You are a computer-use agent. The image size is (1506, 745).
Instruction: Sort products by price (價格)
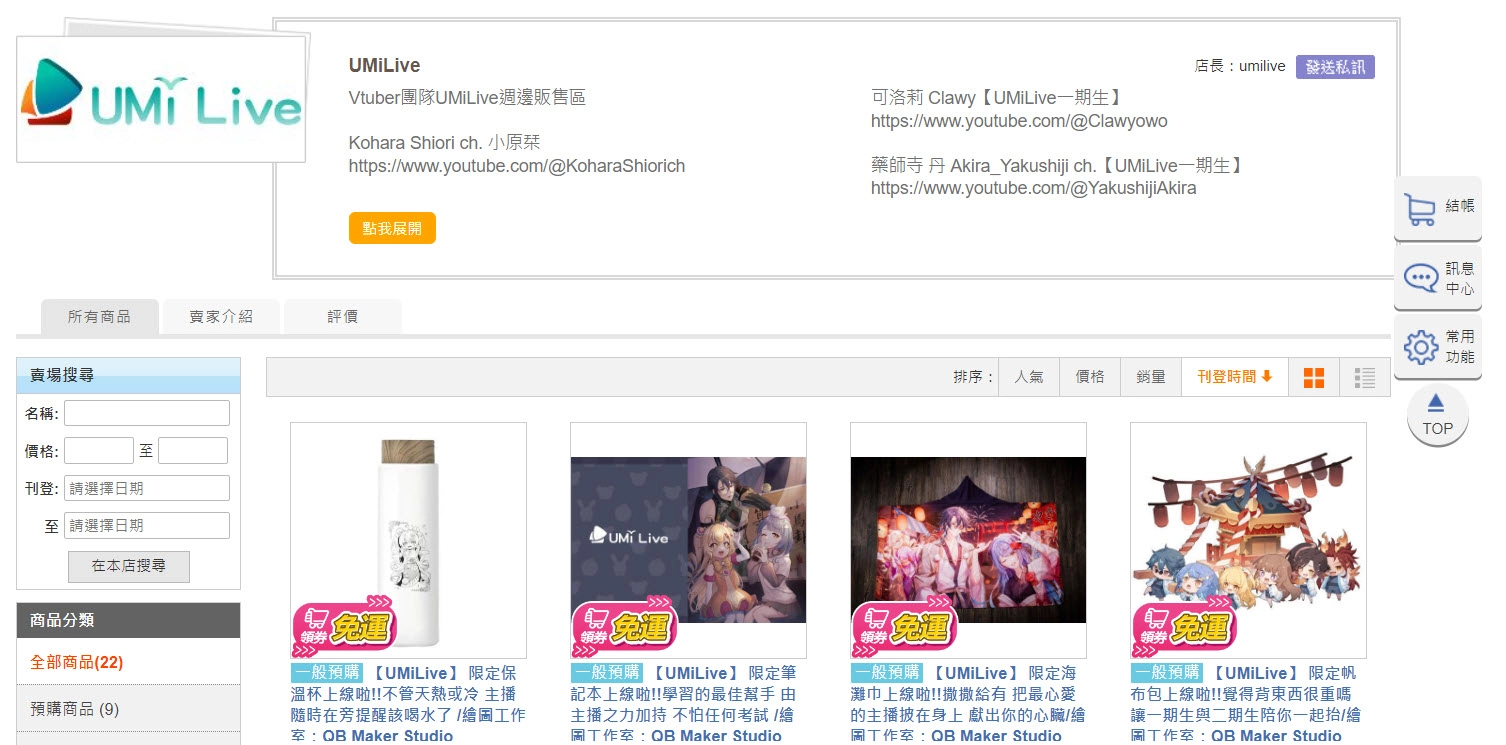pos(1090,377)
